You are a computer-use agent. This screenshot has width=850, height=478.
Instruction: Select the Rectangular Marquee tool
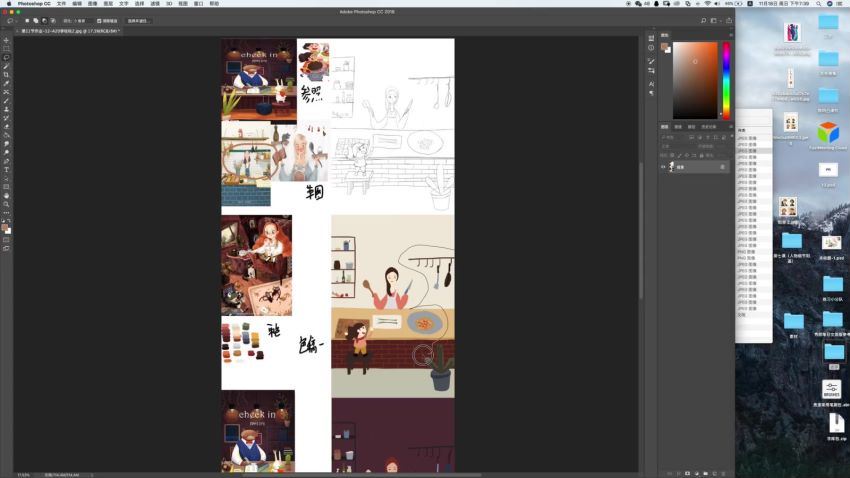(7, 49)
